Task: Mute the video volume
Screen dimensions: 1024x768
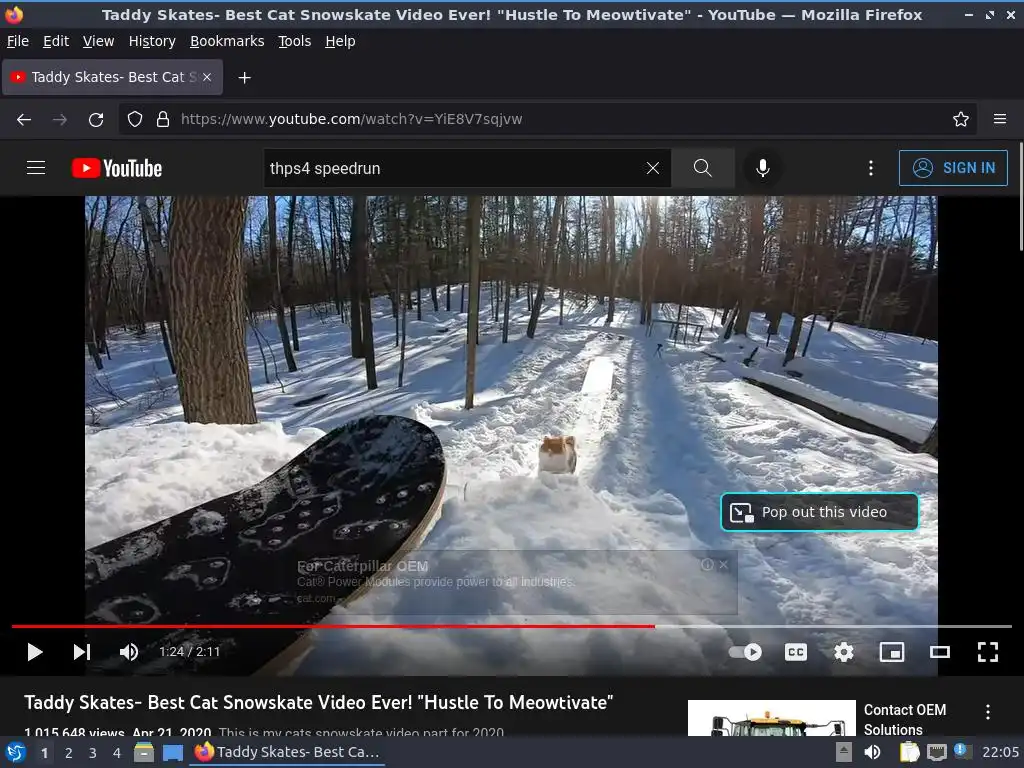Action: point(129,652)
